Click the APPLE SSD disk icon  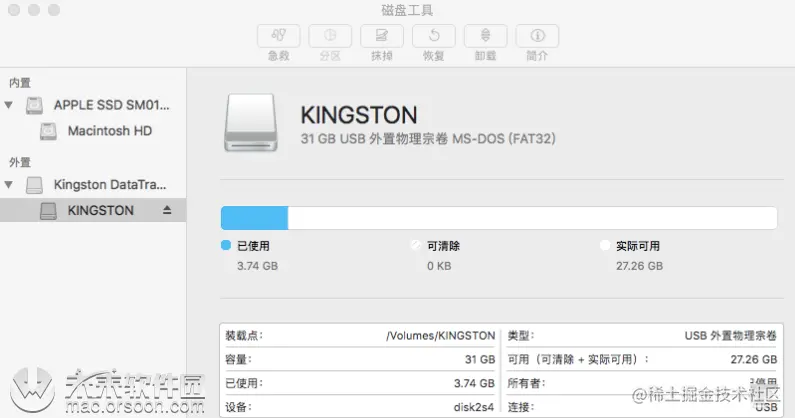point(34,106)
